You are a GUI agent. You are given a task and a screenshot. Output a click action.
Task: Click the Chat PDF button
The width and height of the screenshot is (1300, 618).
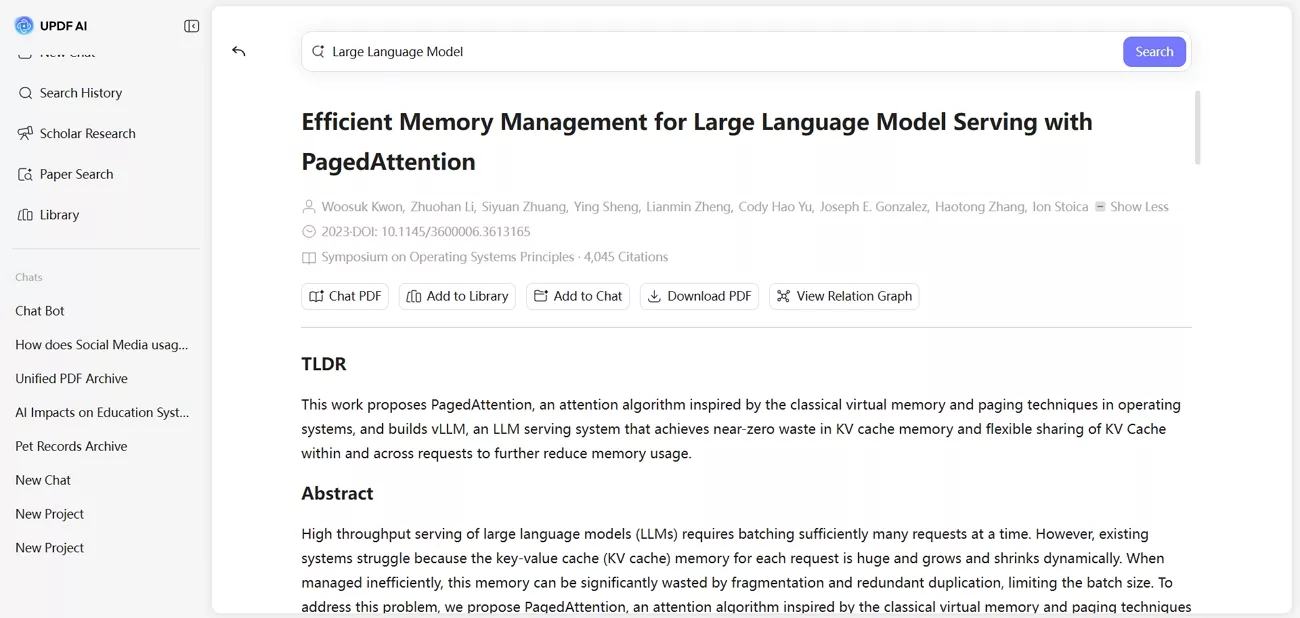(x=345, y=296)
